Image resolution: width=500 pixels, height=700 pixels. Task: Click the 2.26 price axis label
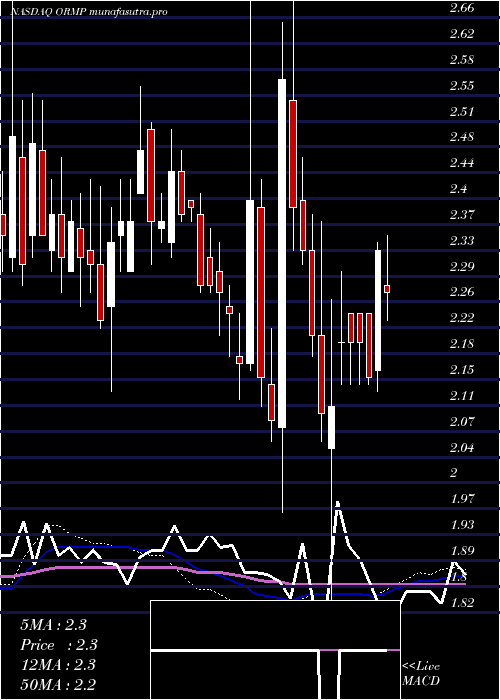(x=462, y=292)
